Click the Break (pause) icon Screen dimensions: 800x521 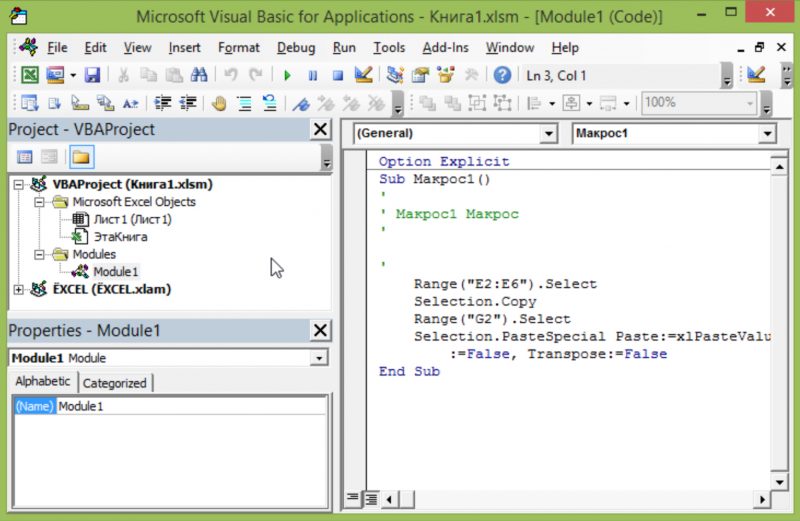tap(313, 76)
